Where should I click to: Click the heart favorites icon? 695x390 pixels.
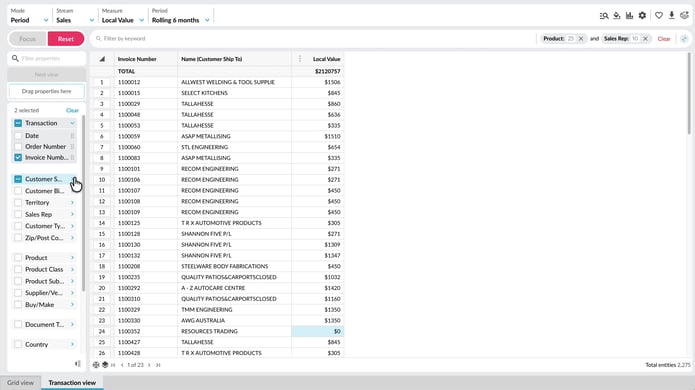pos(659,16)
